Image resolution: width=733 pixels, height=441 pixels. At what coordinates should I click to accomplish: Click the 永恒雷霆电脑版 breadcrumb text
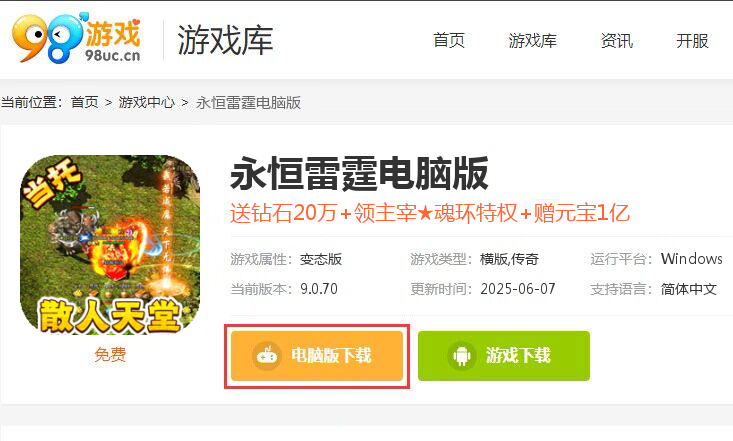248,102
